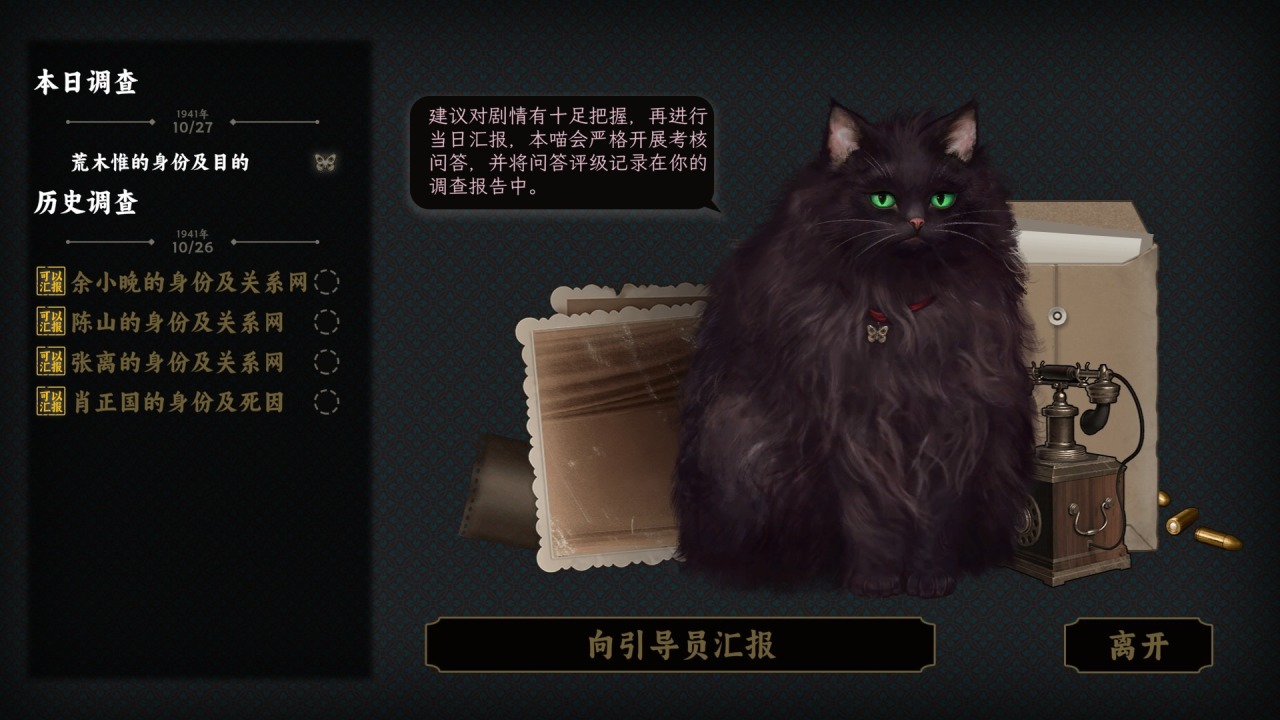The width and height of the screenshot is (1280, 720).
Task: Click the 可以汇报 badge next to 张离
Action: (x=51, y=362)
